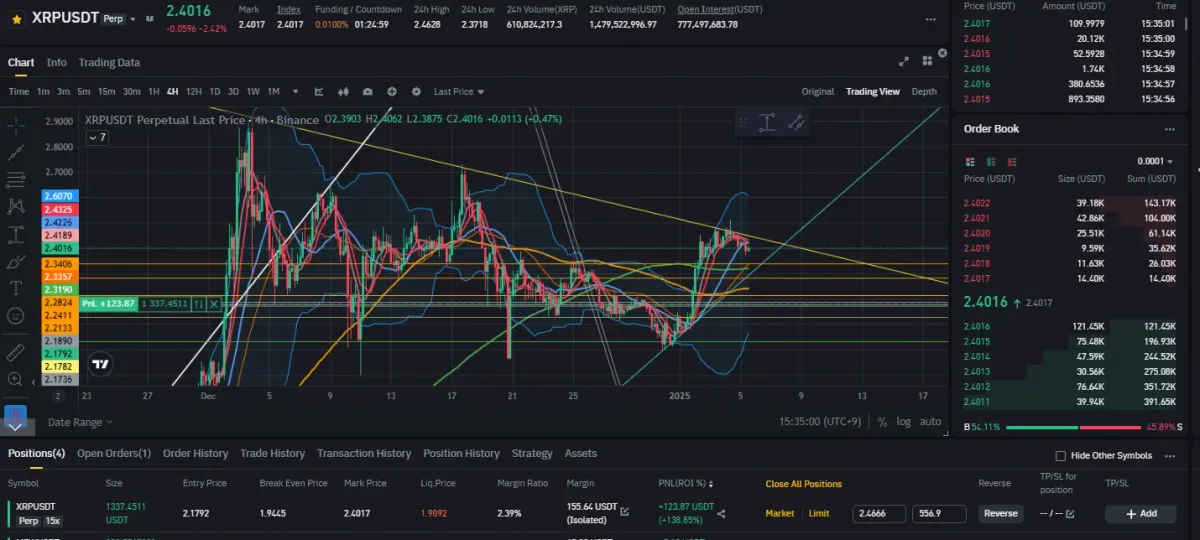Collapse the PnL order line arrows
The width and height of the screenshot is (1200, 540).
click(199, 303)
